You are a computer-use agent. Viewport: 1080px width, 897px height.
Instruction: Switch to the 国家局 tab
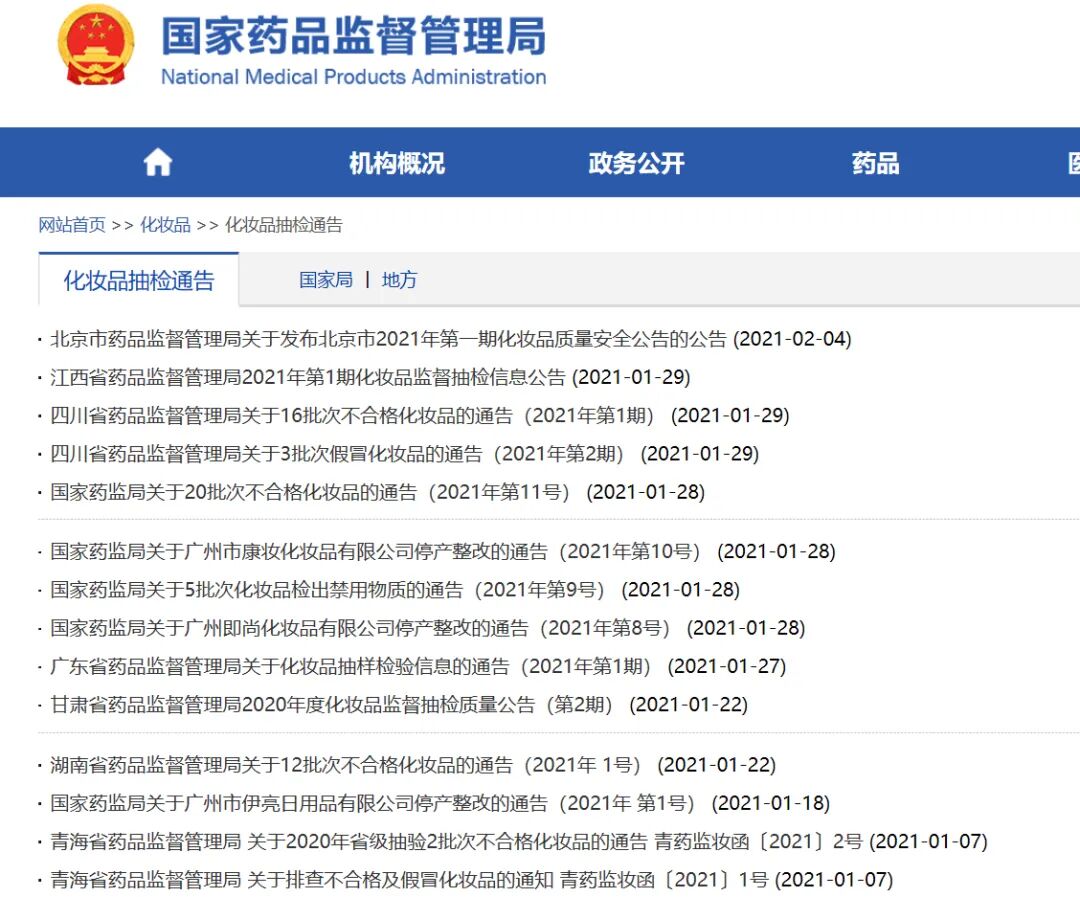click(325, 281)
